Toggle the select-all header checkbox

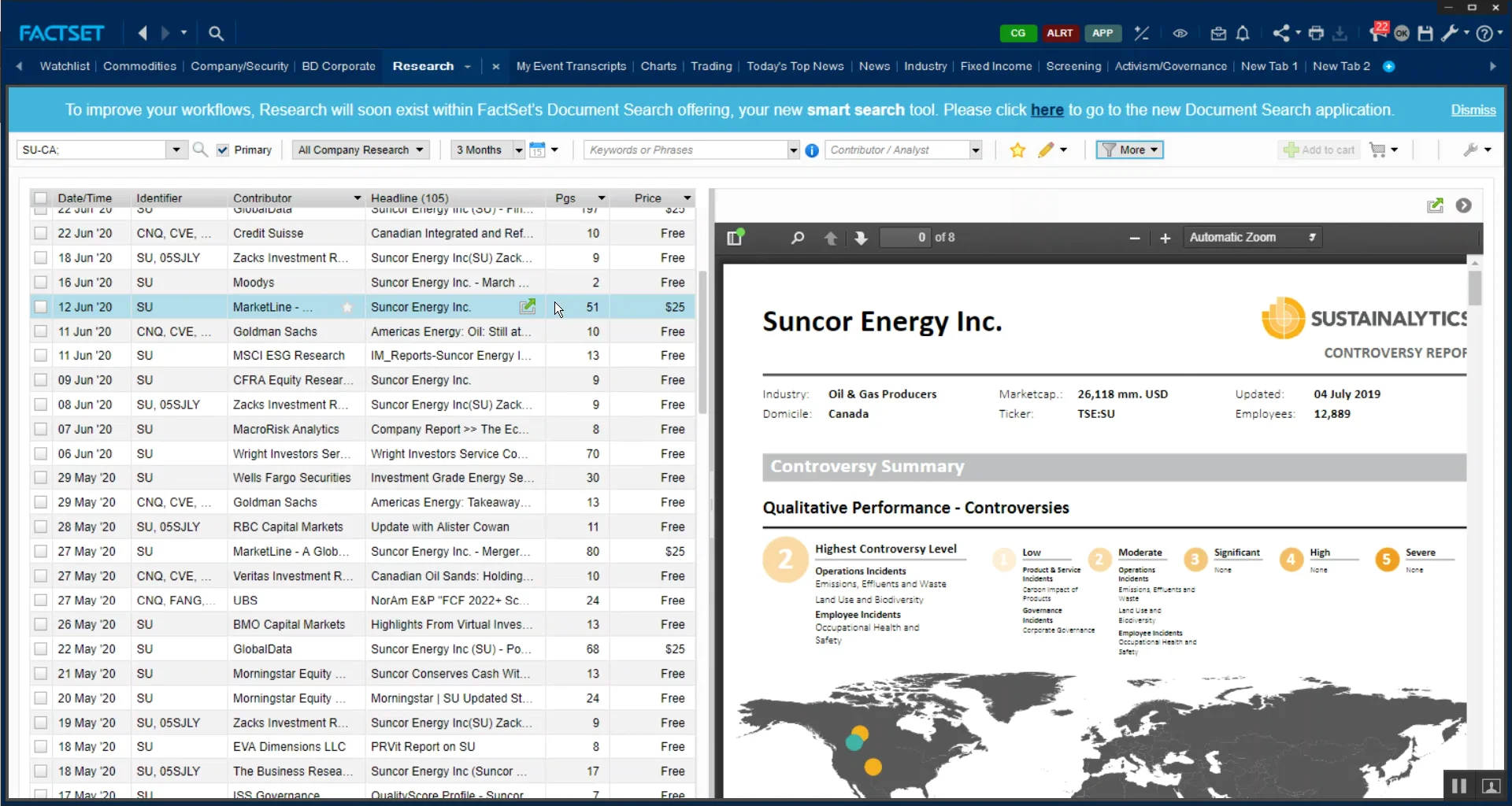click(x=41, y=198)
